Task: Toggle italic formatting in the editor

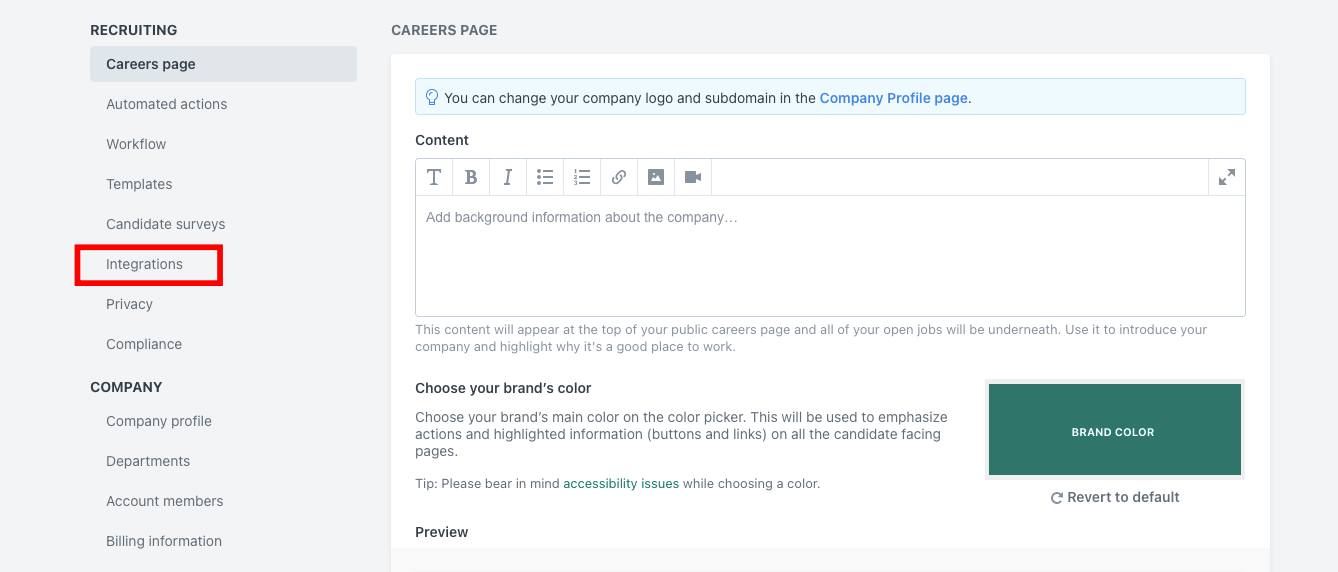Action: click(x=508, y=177)
